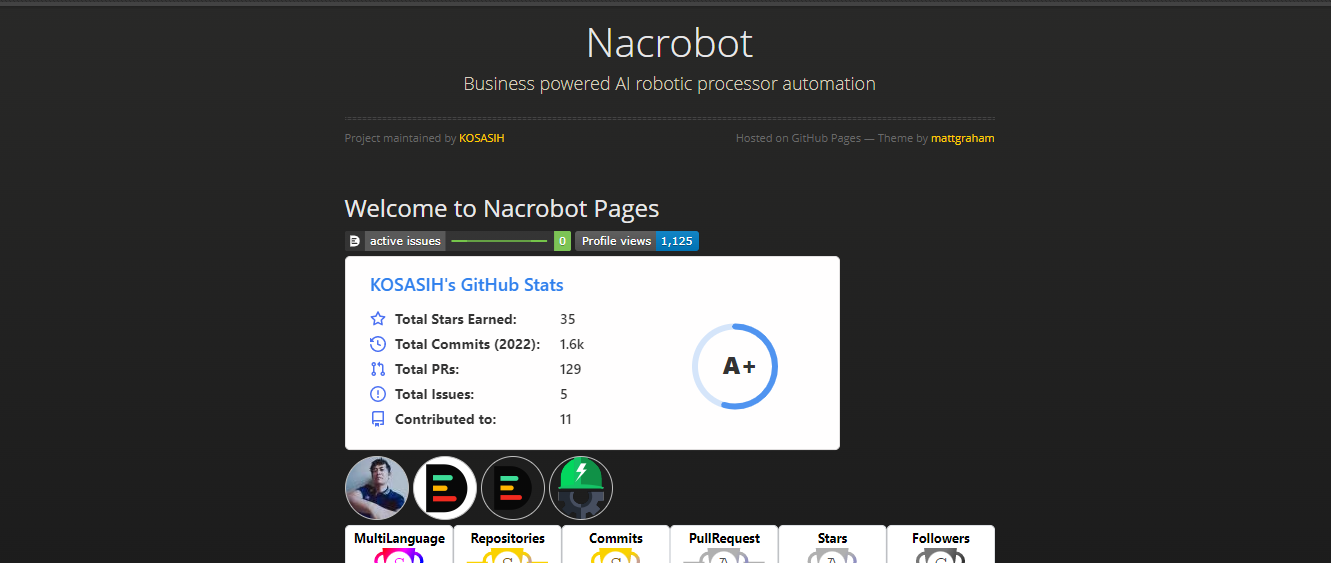Screen dimensions: 1331x563
Task: Click the Contributed to label
Action: click(x=445, y=419)
